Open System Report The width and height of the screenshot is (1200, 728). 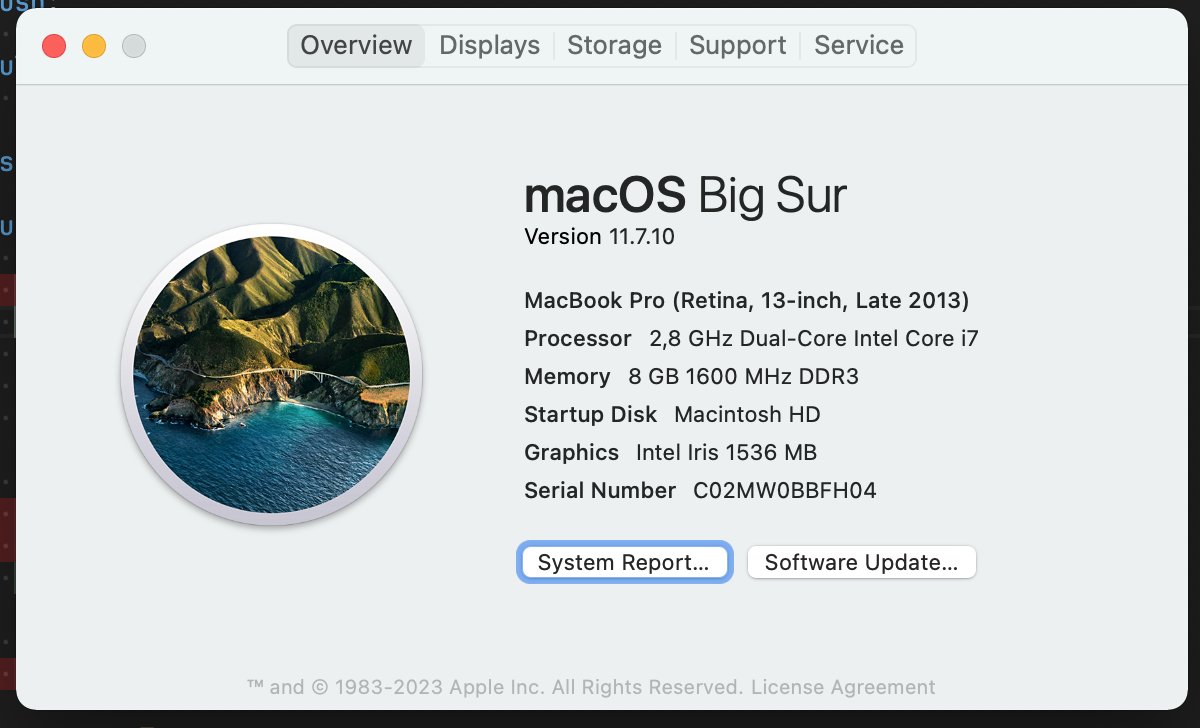(624, 562)
